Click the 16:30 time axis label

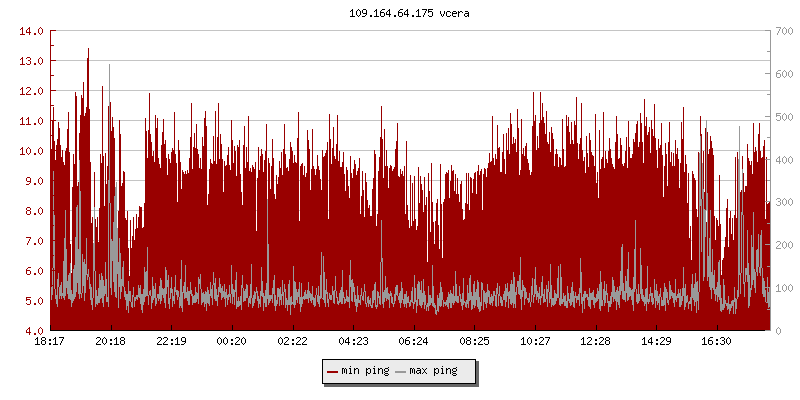click(x=717, y=342)
